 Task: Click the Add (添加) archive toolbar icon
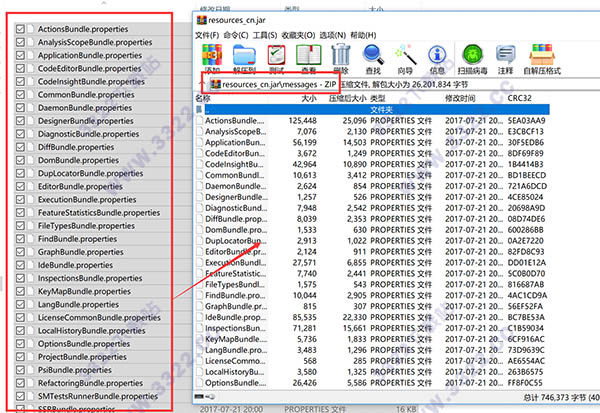(x=212, y=55)
